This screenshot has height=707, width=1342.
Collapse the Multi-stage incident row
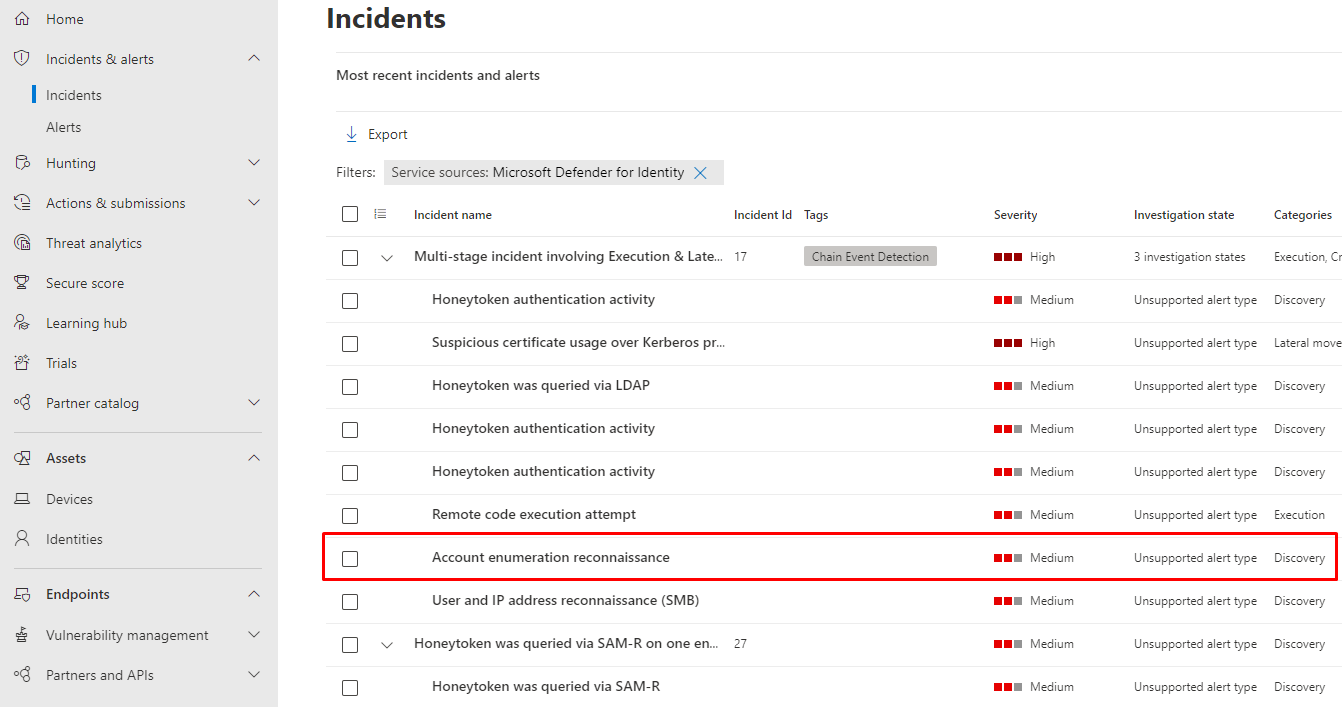pos(387,257)
